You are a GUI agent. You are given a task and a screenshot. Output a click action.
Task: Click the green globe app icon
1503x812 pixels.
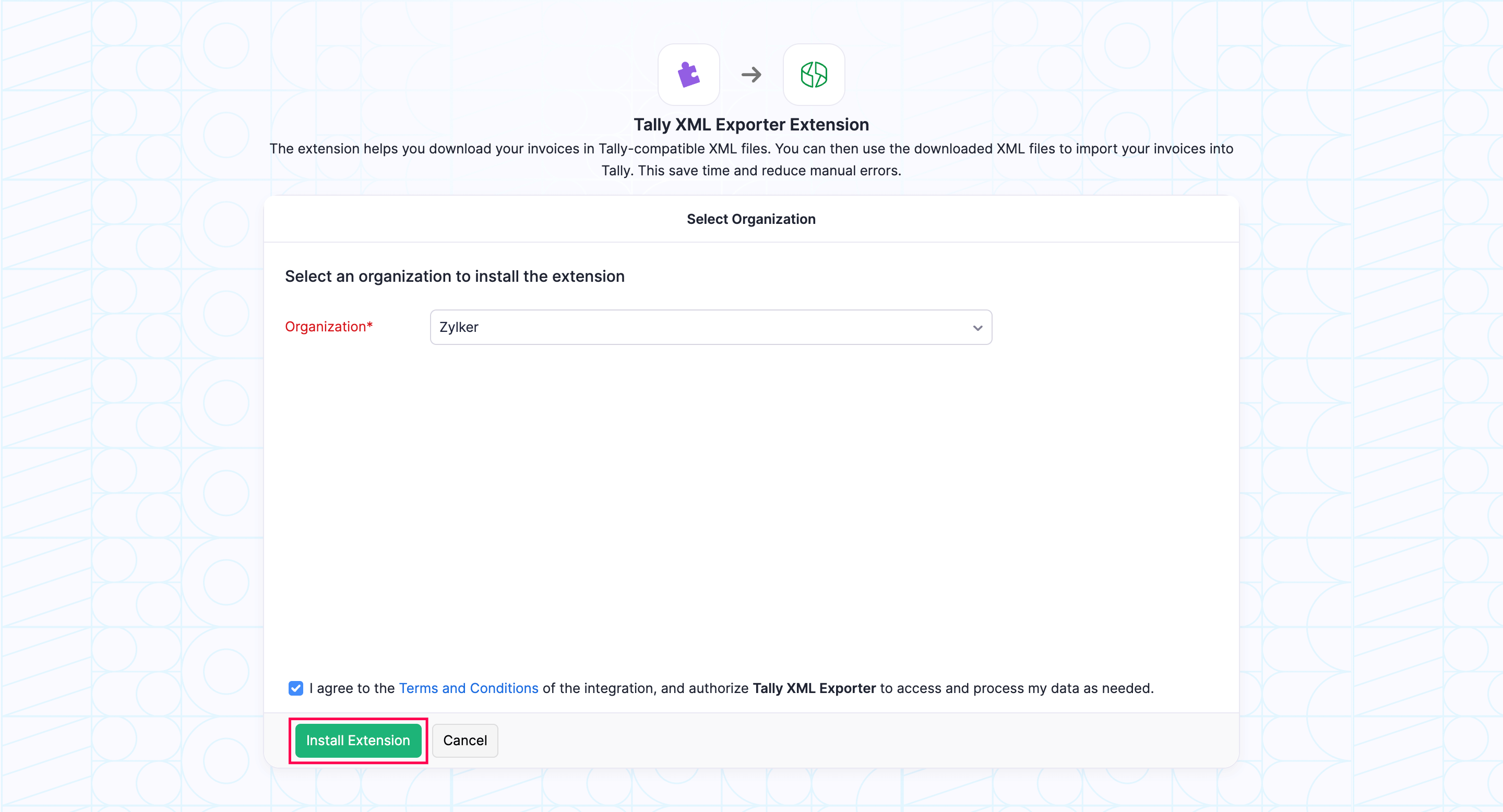[x=814, y=75]
